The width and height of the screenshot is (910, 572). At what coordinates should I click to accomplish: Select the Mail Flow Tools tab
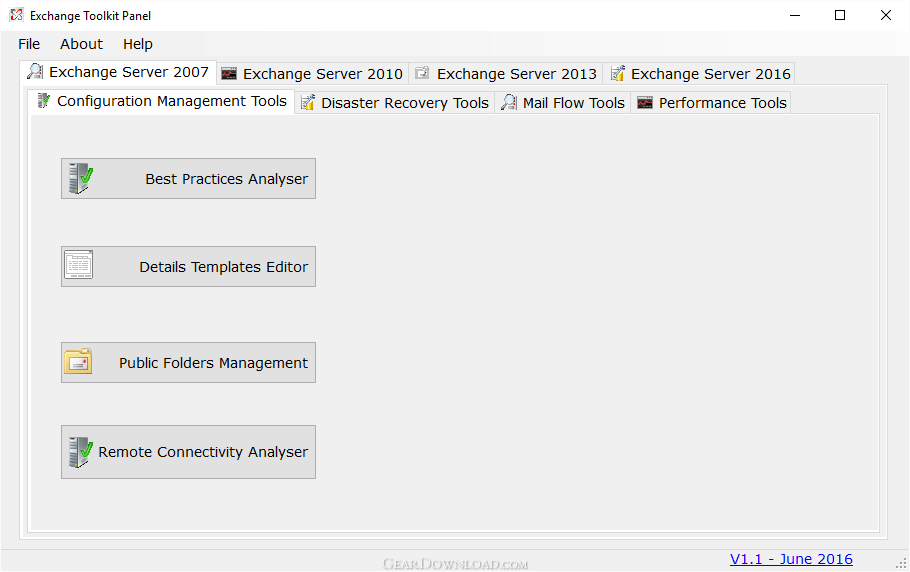(563, 103)
